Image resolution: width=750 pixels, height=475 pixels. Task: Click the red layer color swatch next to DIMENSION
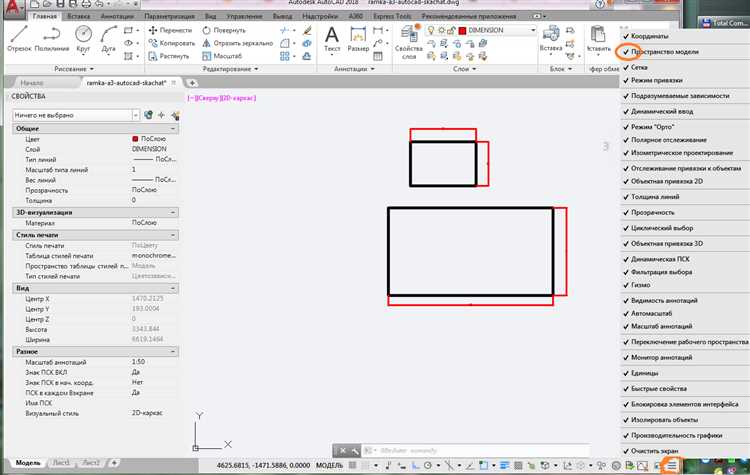coord(462,30)
